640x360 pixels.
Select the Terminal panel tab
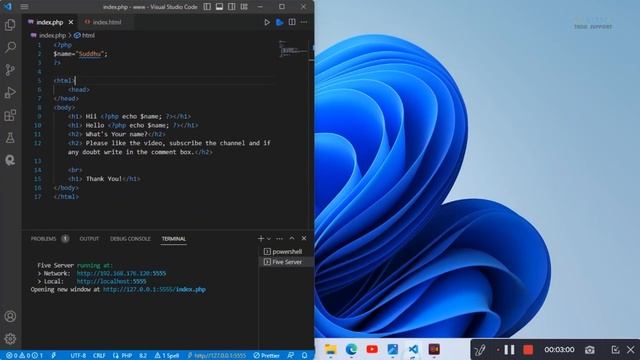173,239
